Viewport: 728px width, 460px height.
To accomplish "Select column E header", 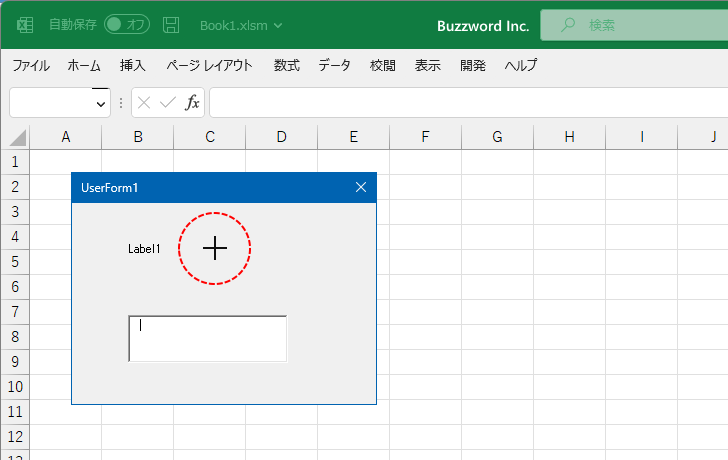I will (354, 137).
